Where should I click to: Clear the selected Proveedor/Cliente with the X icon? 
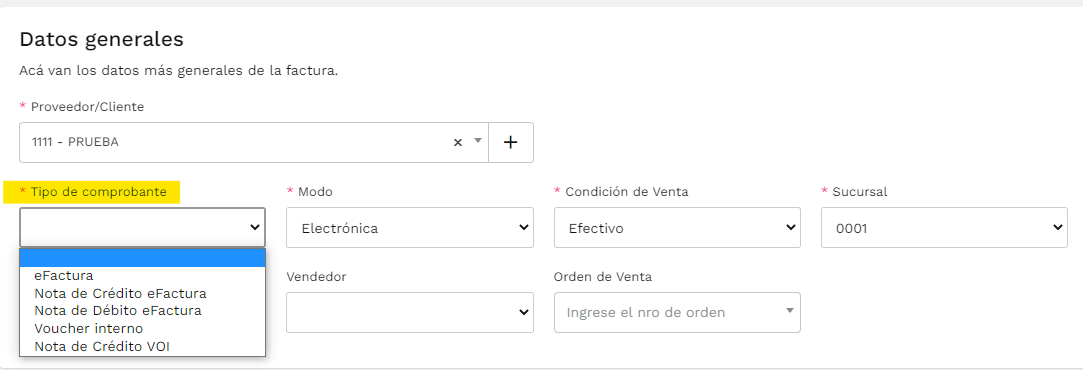tap(457, 142)
